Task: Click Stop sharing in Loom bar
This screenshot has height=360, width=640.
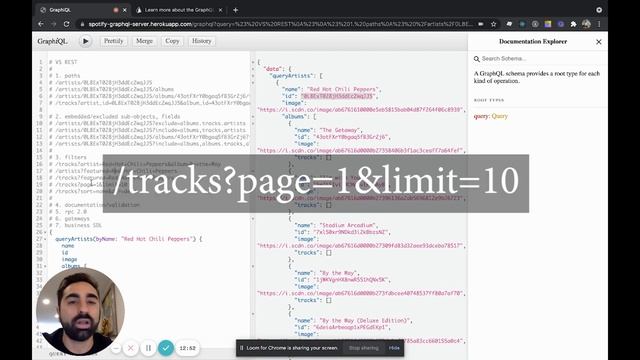Action: click(x=364, y=348)
